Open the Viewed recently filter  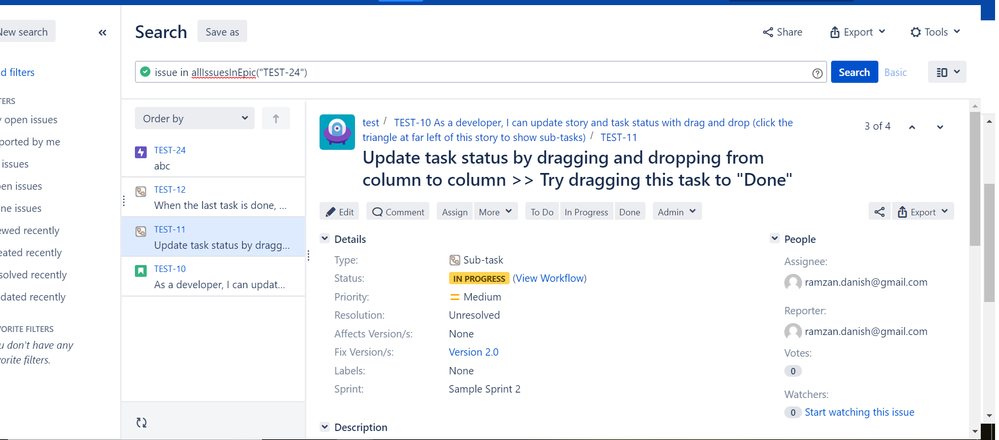(x=29, y=231)
